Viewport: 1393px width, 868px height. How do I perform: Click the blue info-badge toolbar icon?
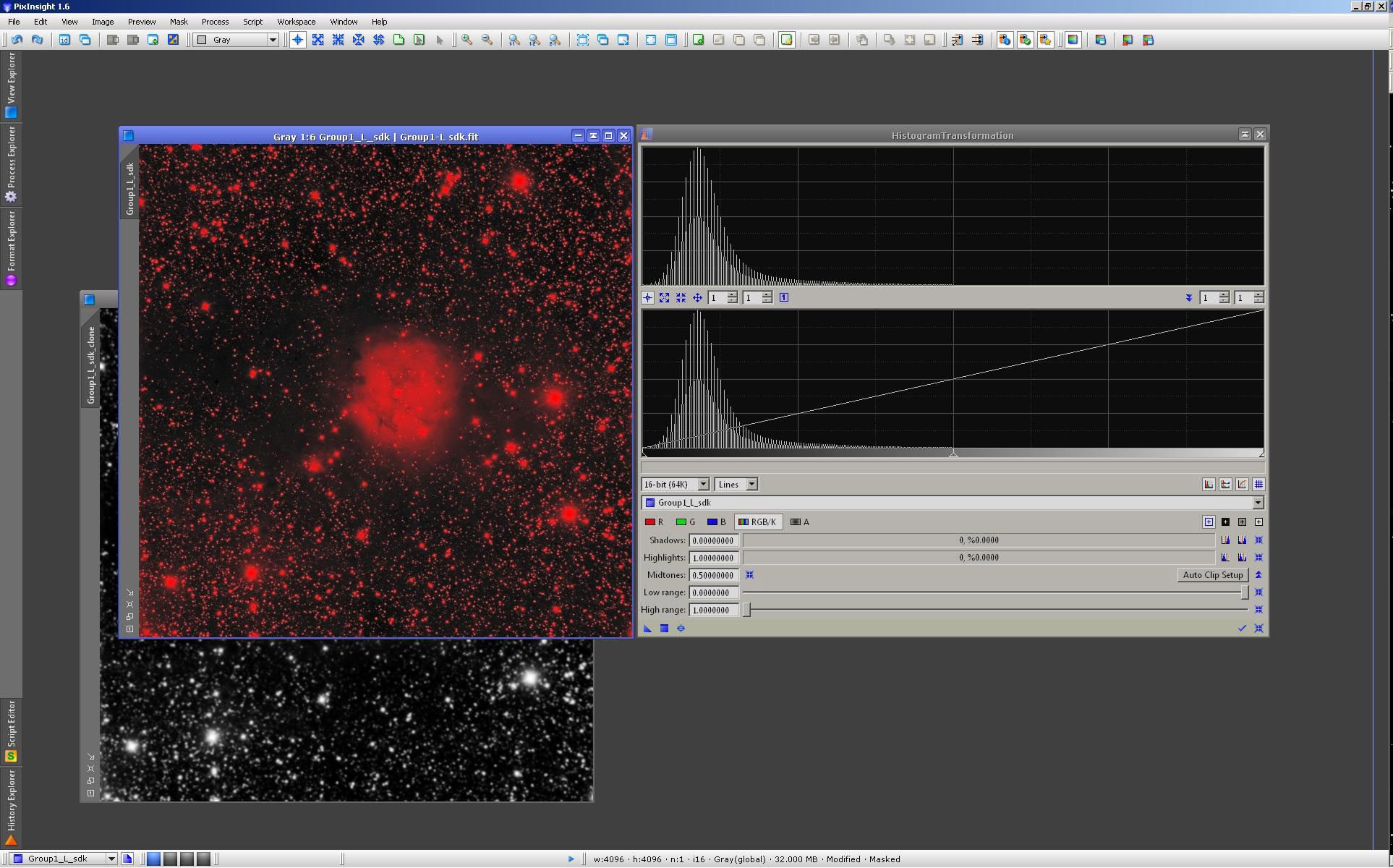1005,40
